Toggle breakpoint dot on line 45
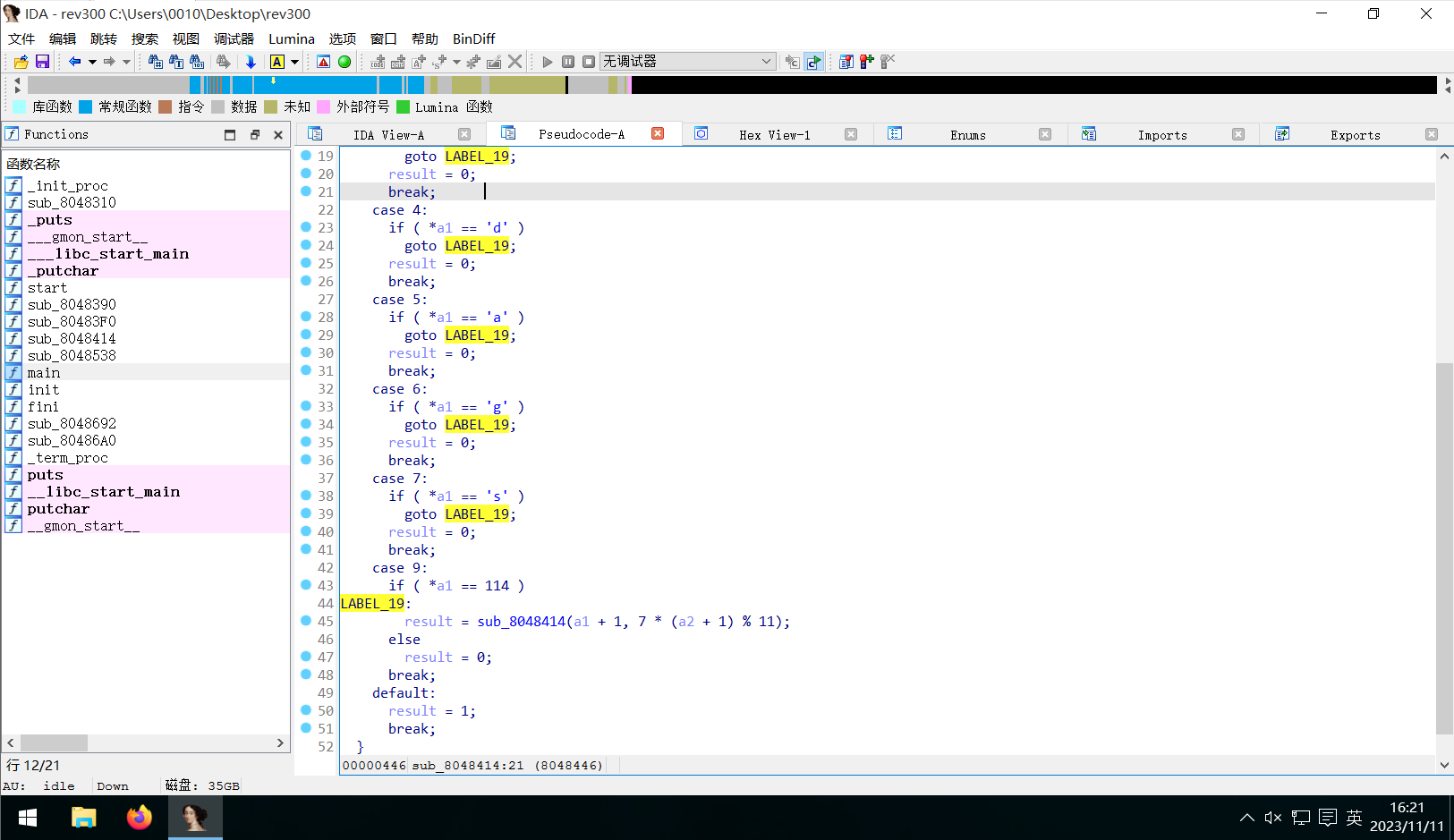 click(306, 621)
